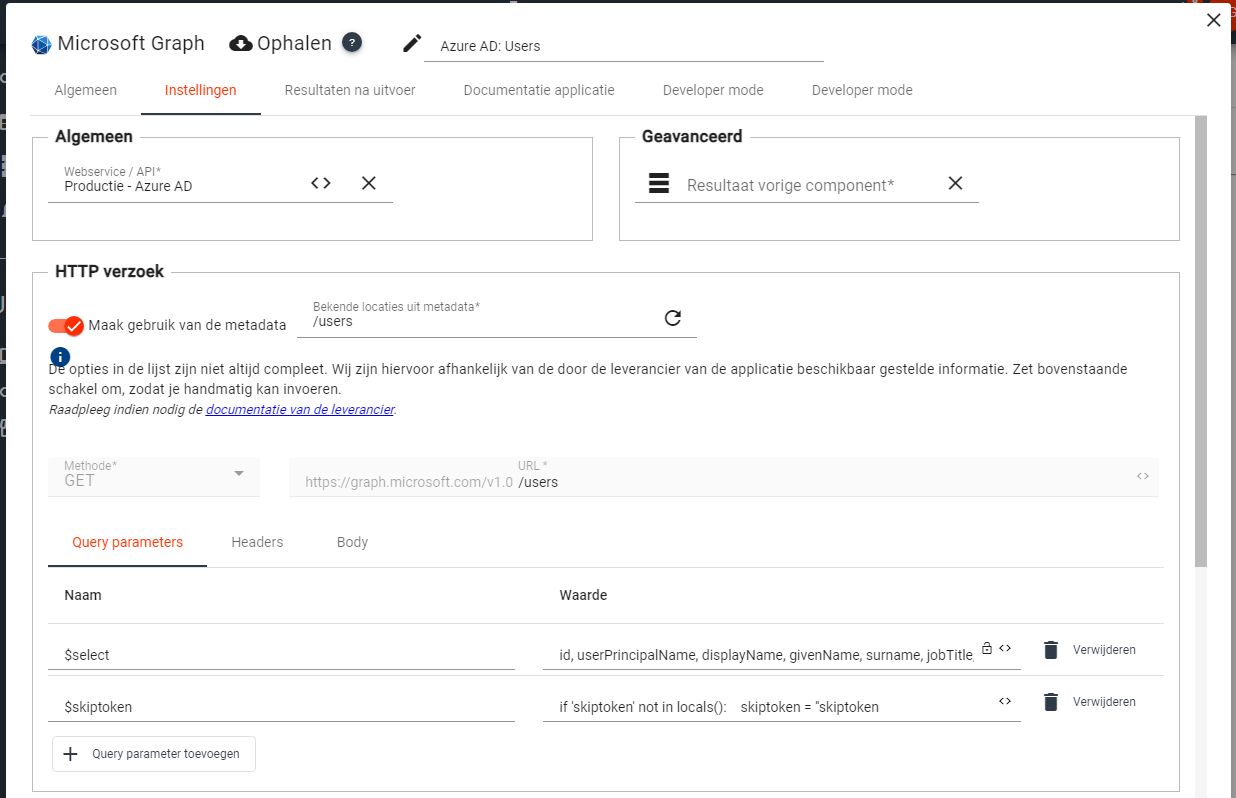Click the trash icon for $select row

[x=1050, y=650]
